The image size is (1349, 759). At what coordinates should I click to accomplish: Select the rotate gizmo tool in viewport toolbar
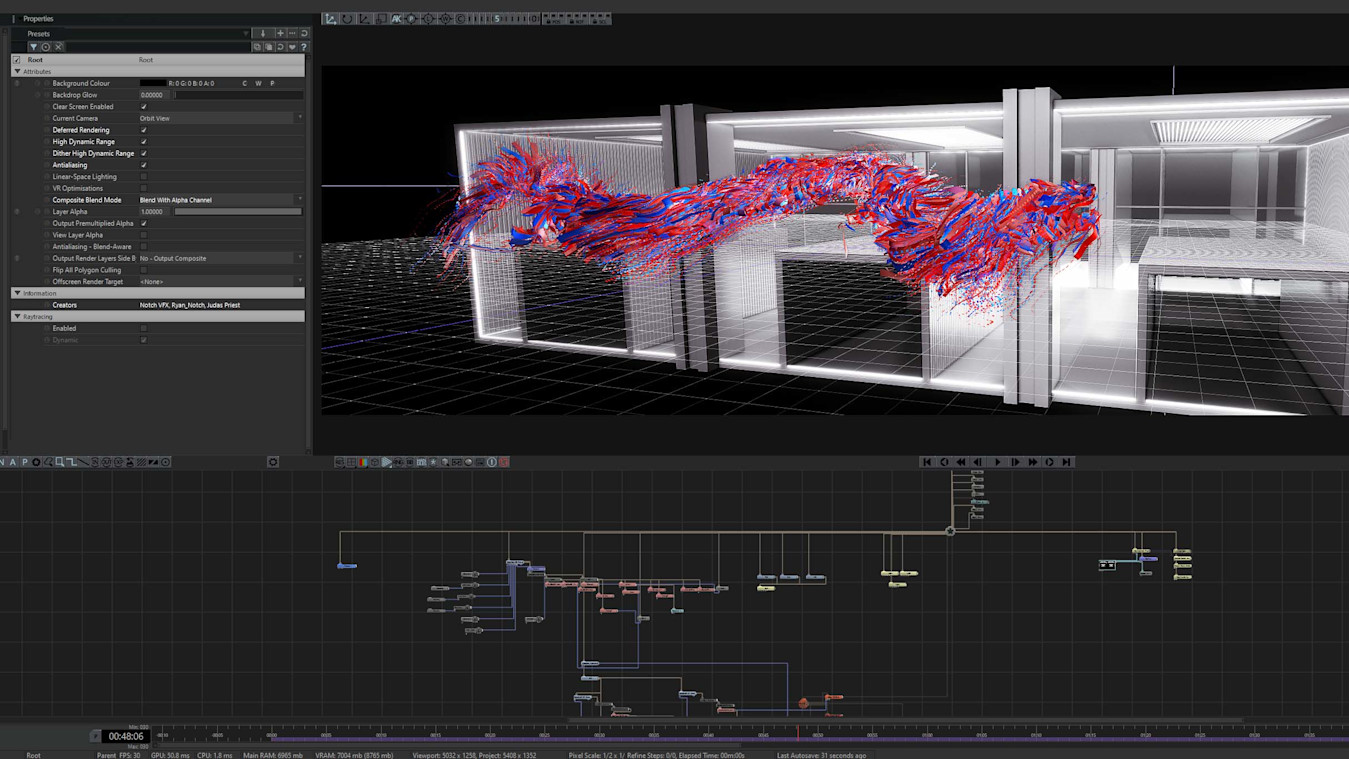click(347, 18)
